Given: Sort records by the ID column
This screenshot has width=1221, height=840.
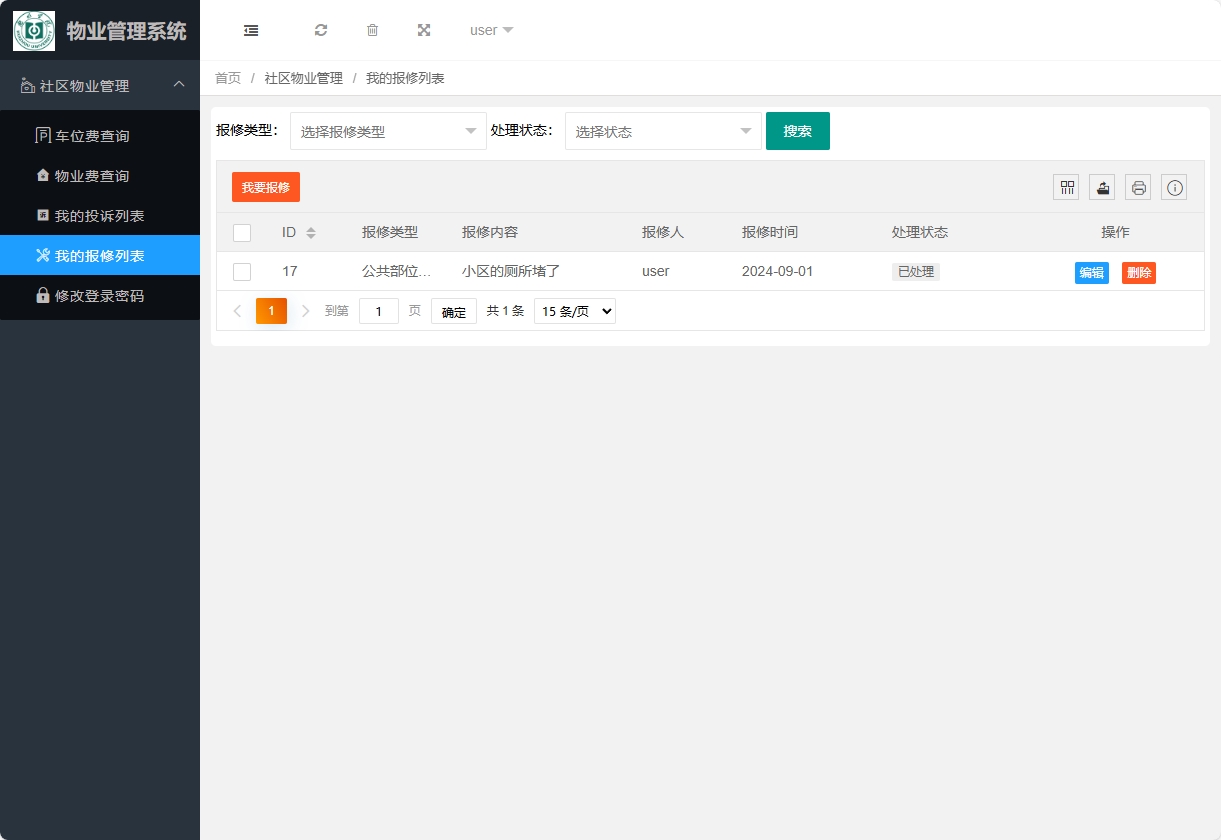Looking at the screenshot, I should pos(311,232).
